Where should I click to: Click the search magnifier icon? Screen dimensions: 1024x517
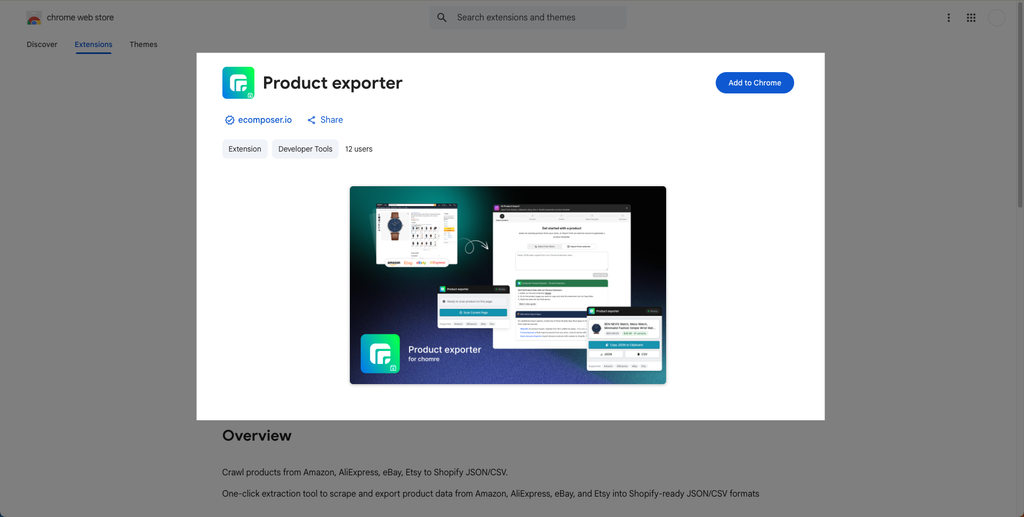(442, 18)
